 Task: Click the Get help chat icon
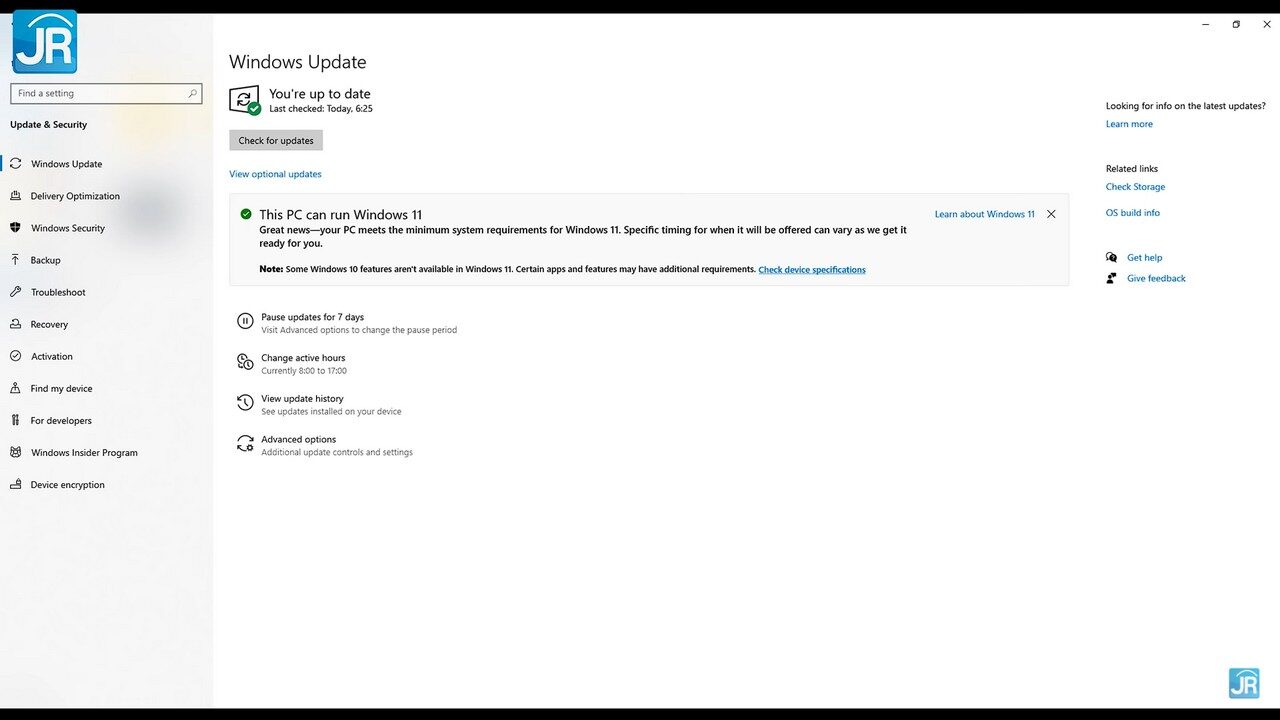(x=1112, y=258)
